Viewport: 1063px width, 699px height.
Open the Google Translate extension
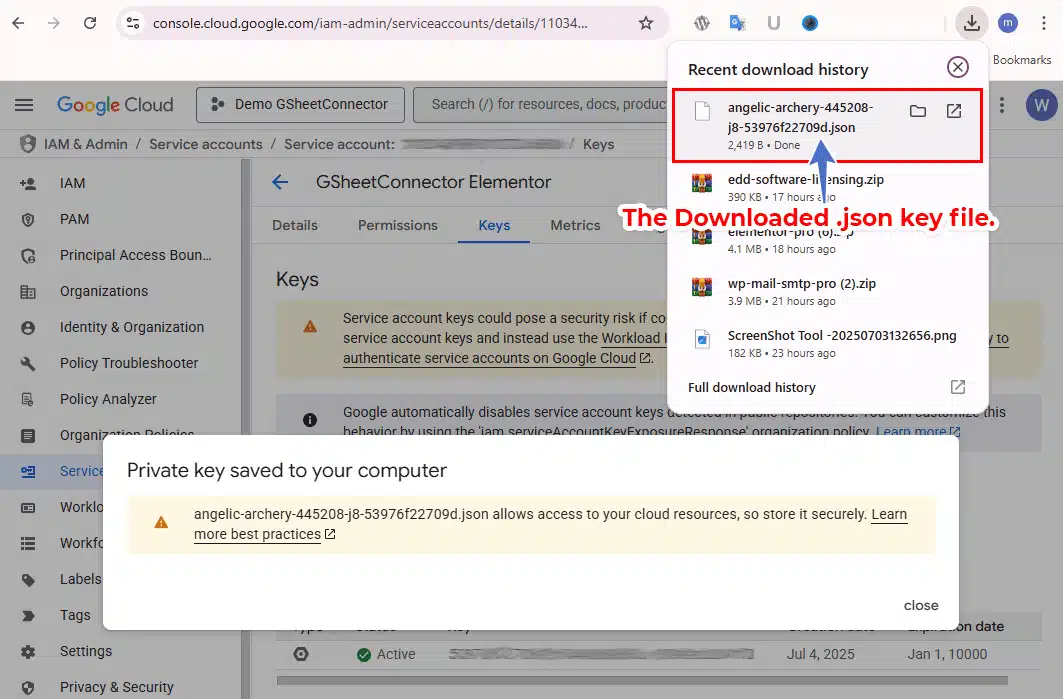[x=738, y=23]
